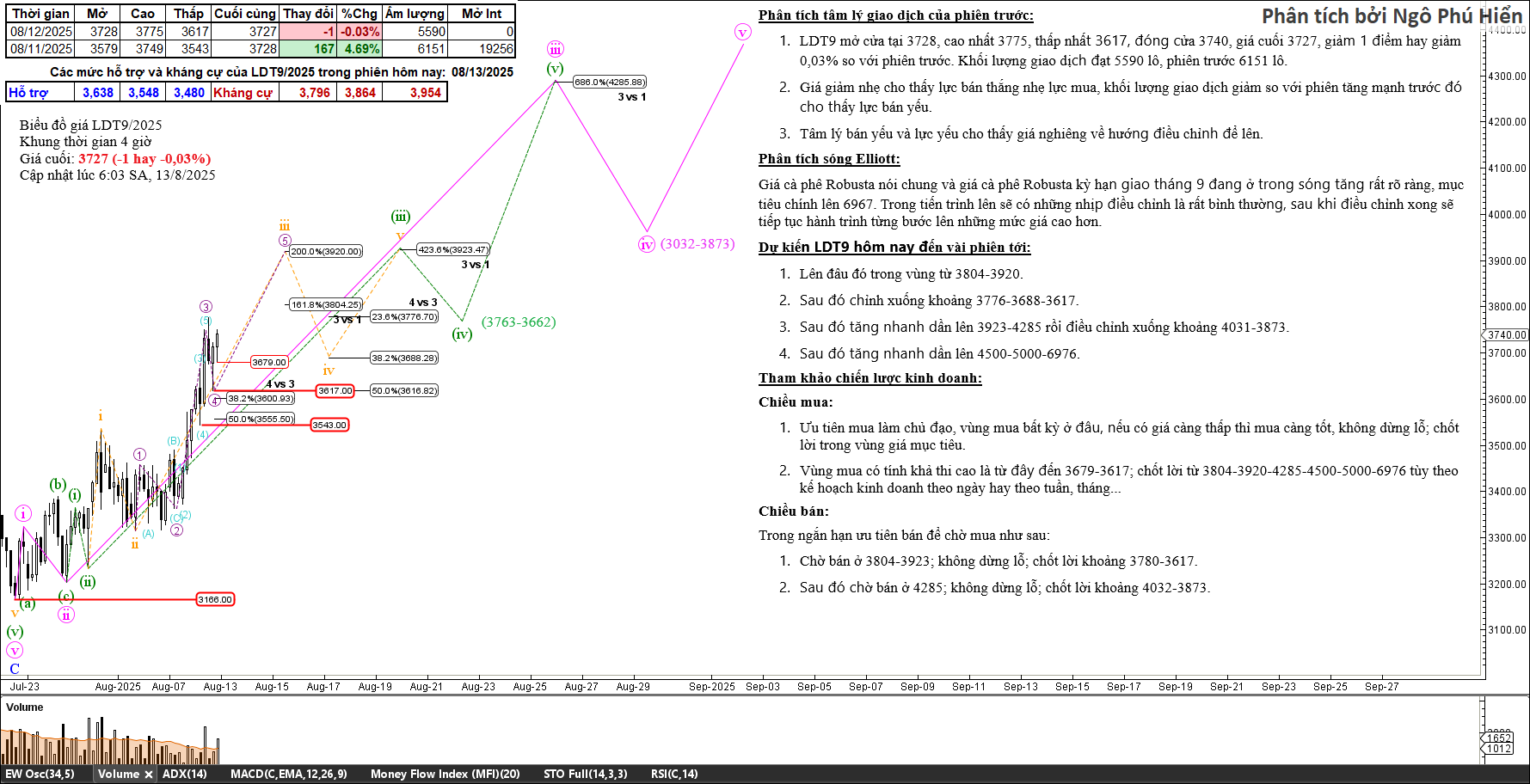
Task: Click the blue wave C label
Action: point(15,669)
